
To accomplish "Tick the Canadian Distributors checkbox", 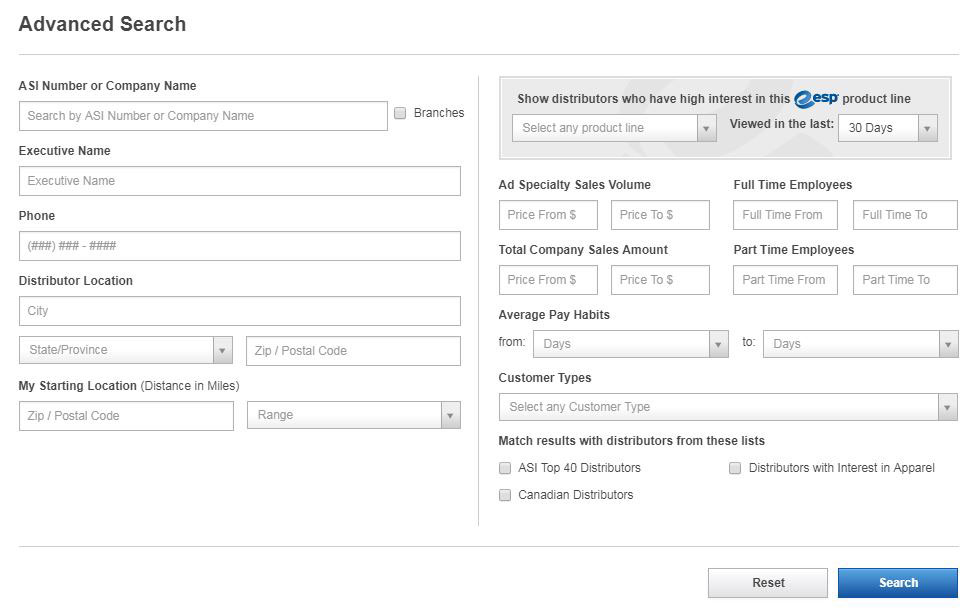I will (x=505, y=495).
